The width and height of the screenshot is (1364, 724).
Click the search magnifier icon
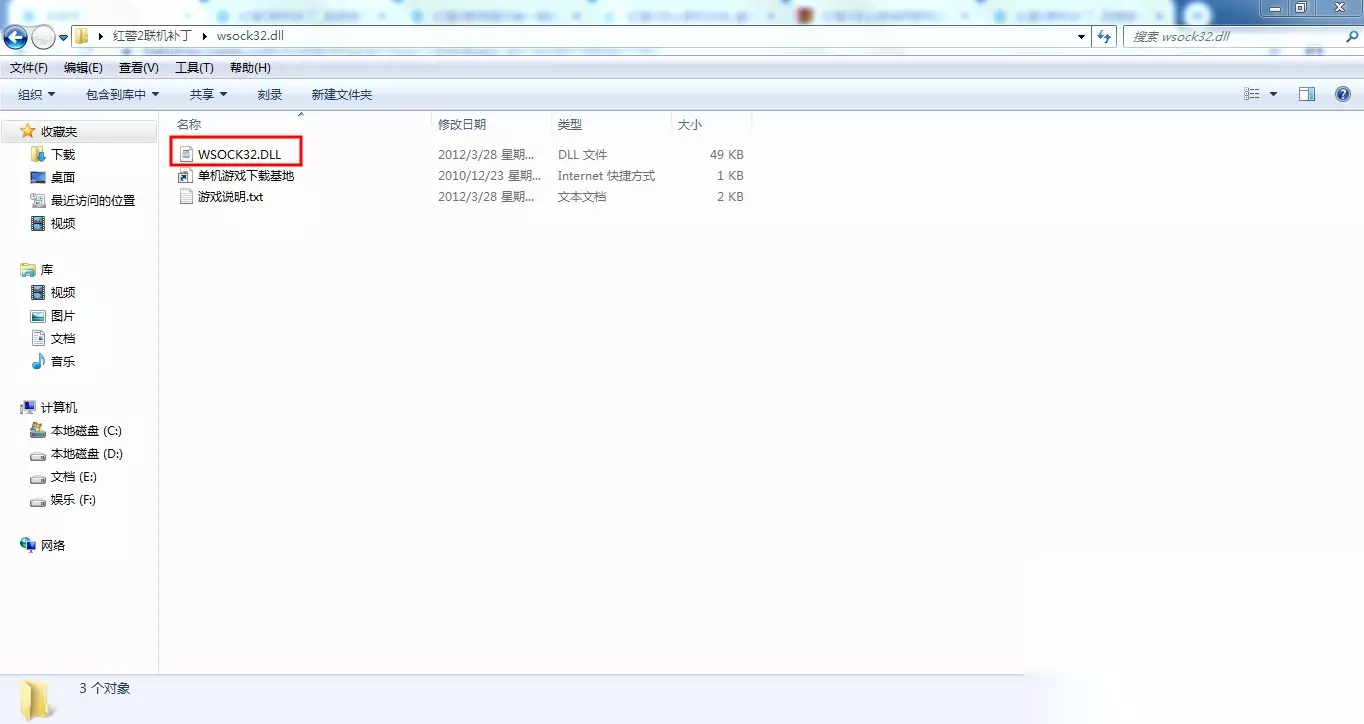click(x=1352, y=37)
